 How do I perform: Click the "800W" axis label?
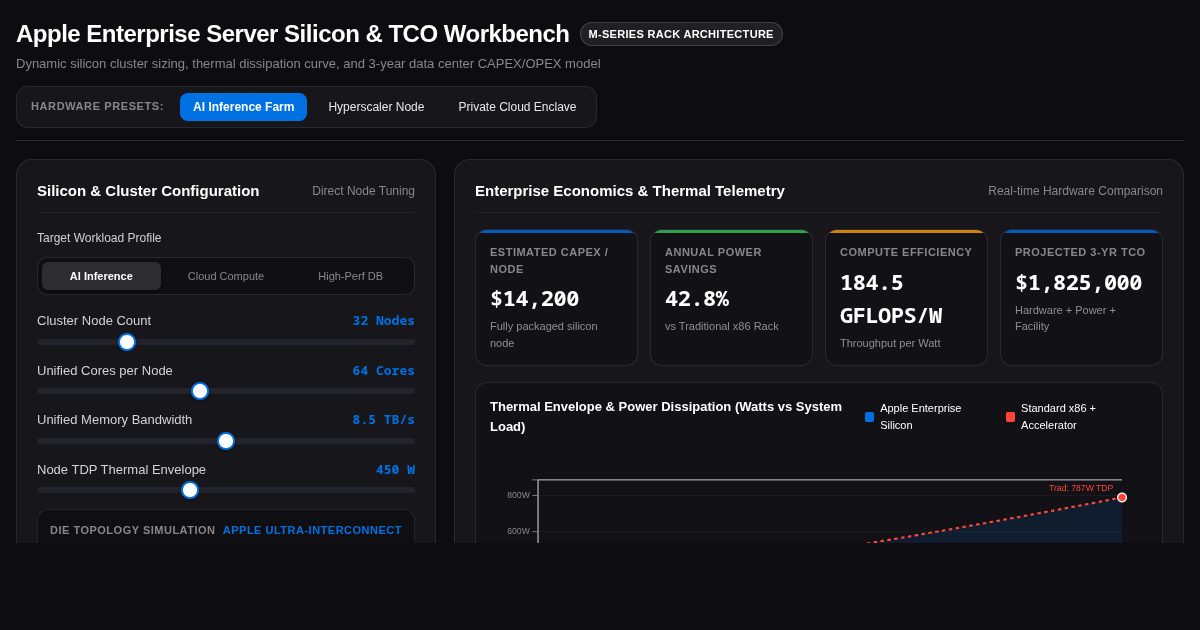pos(518,495)
